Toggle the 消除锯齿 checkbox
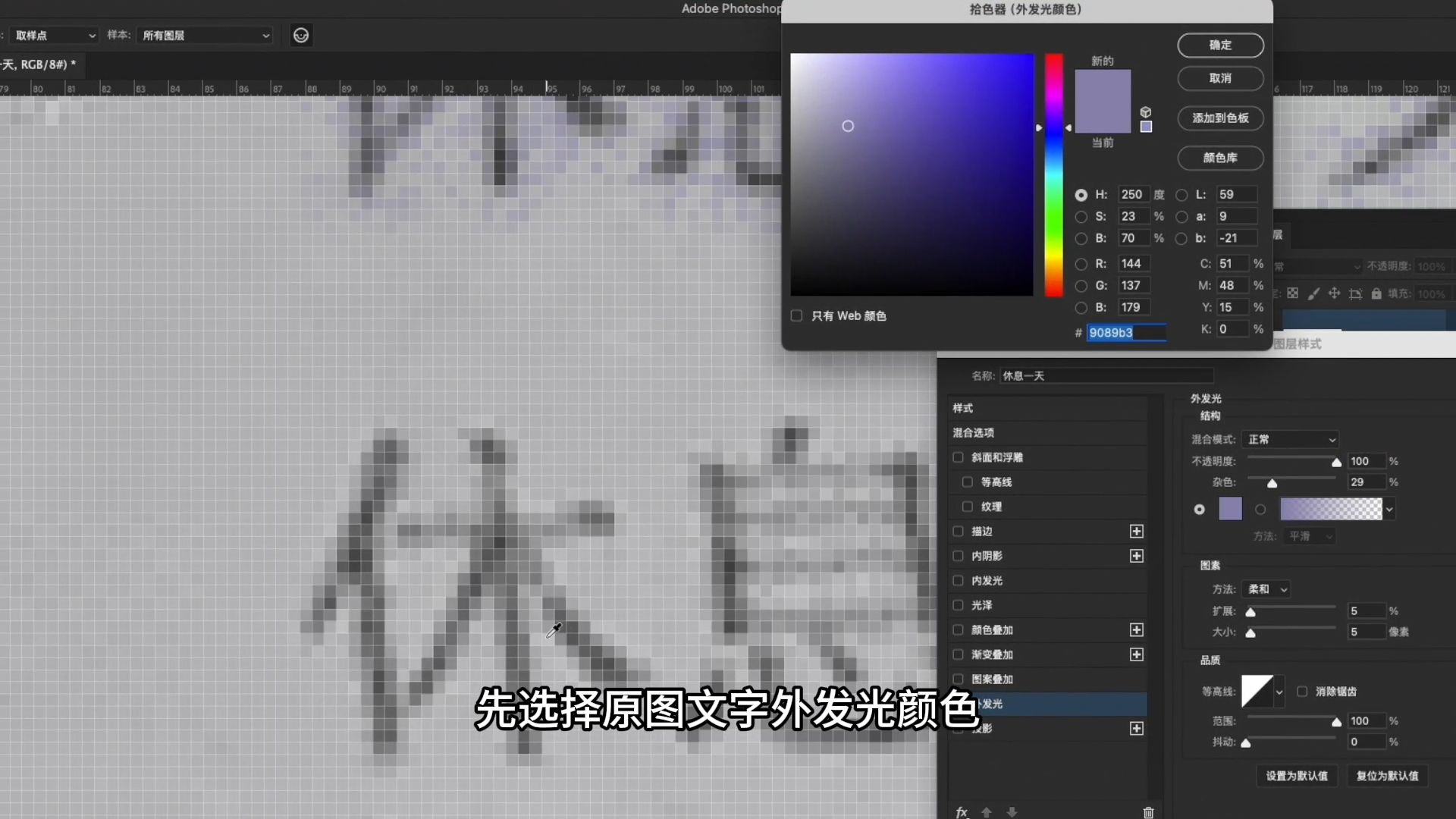The image size is (1456, 819). click(x=1302, y=691)
